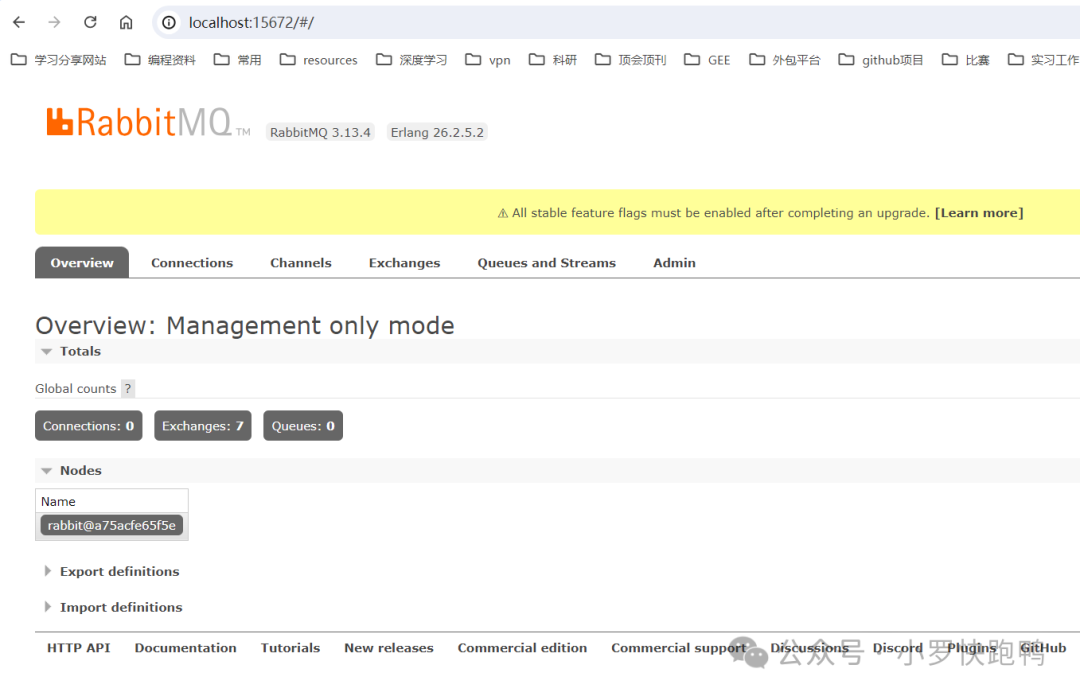The width and height of the screenshot is (1080, 696).
Task: Click the Exchanges: 7 count button
Action: point(203,426)
